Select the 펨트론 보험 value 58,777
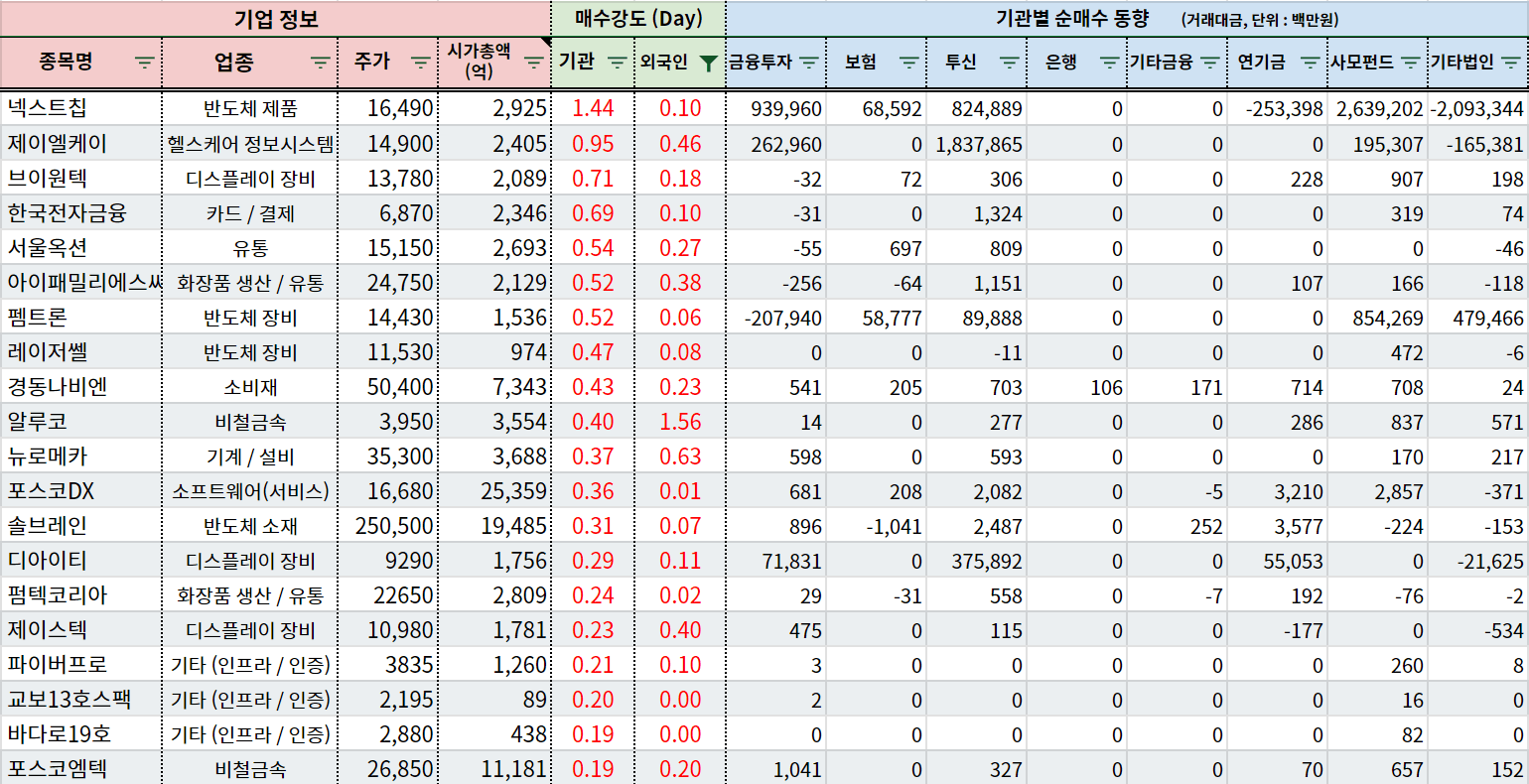1529x784 pixels. (877, 317)
